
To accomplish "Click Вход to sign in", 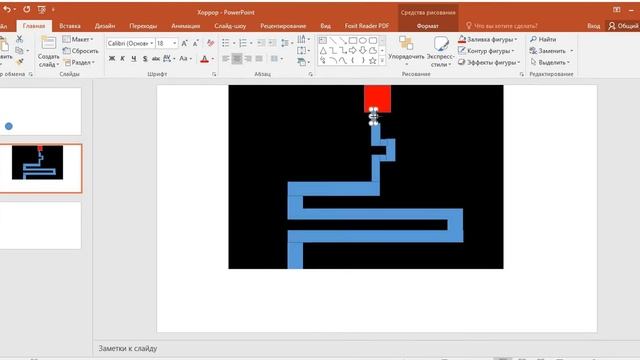I will coord(593,26).
